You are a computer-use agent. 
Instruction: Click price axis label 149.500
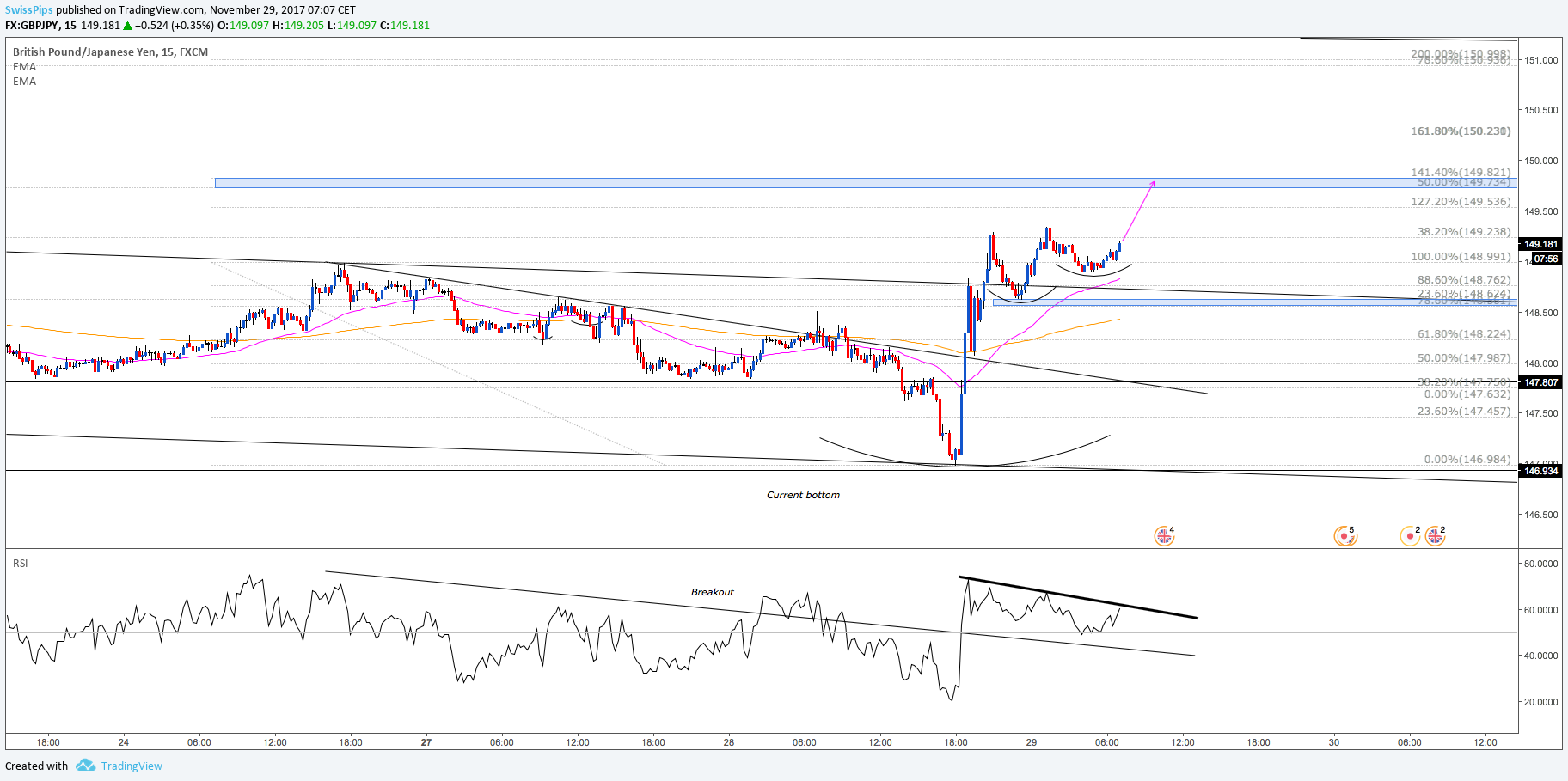coord(1541,211)
